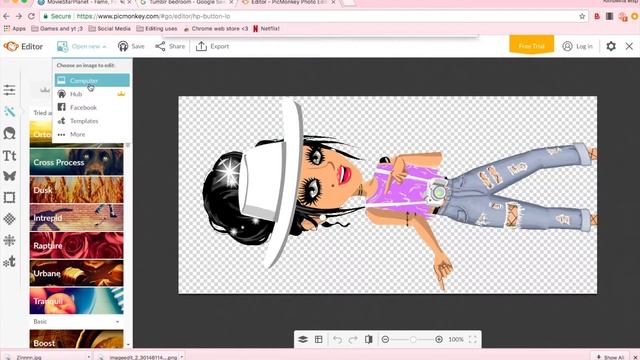Click the undo arrow

(x=337, y=340)
